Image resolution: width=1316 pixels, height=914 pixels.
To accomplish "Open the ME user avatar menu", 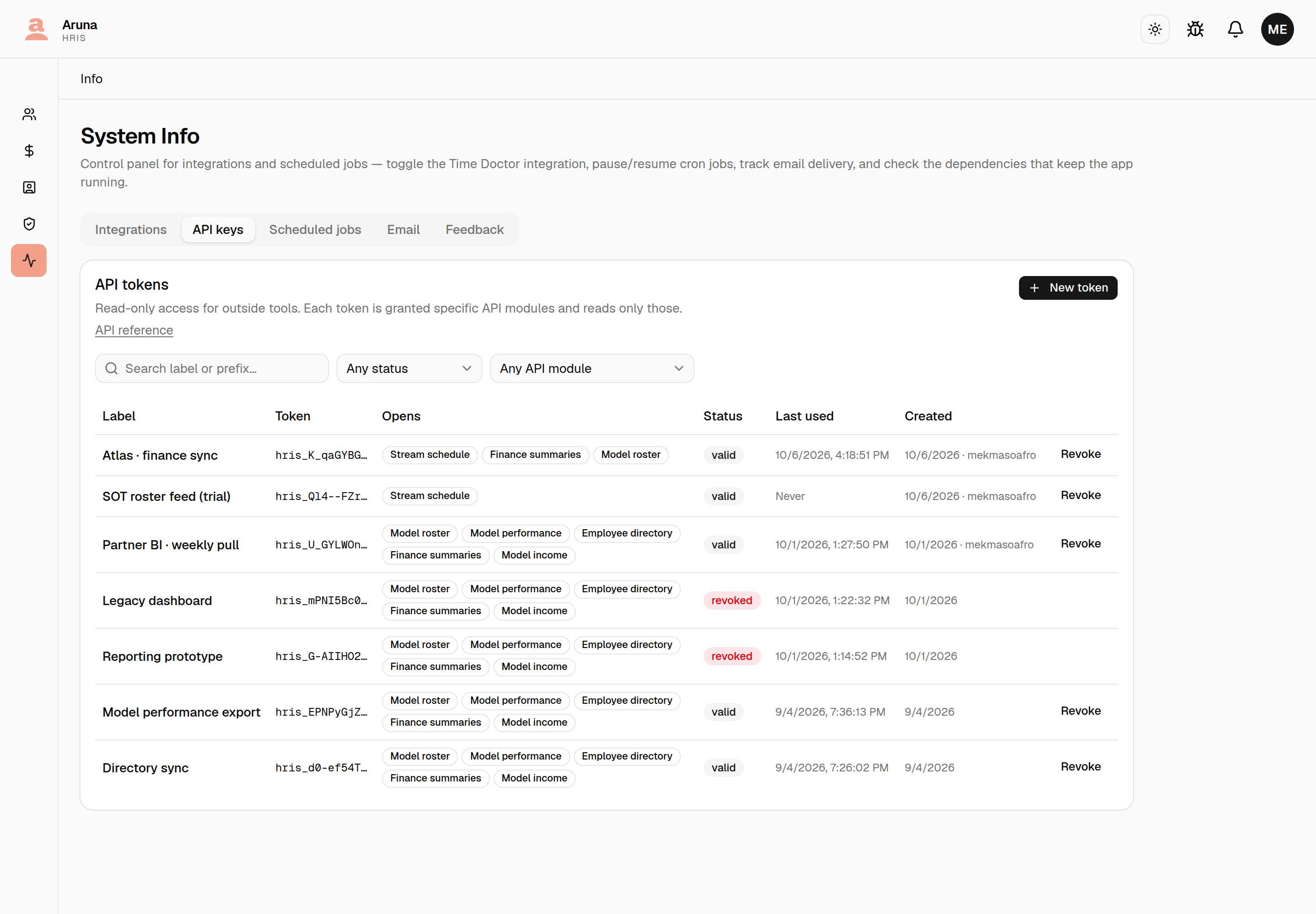I will click(1277, 29).
